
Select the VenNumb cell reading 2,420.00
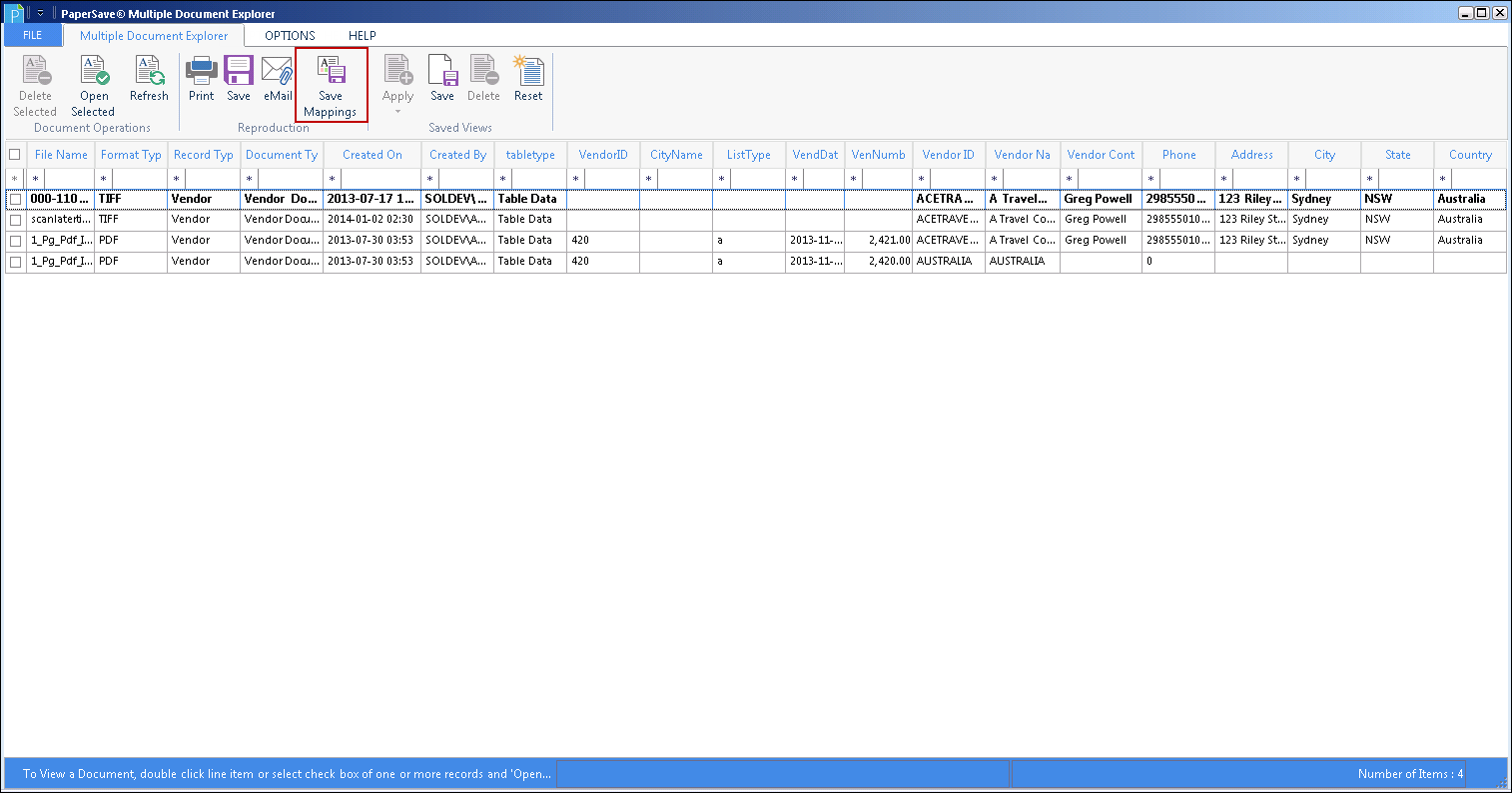879,262
